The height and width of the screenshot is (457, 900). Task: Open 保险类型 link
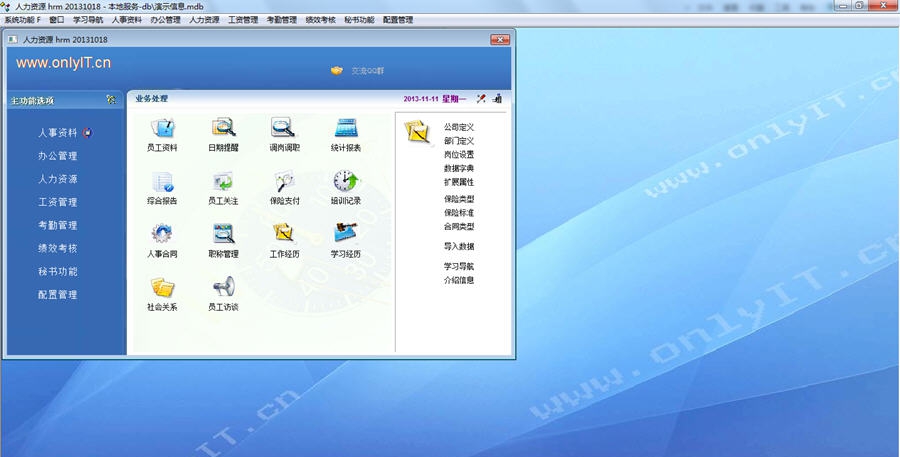(459, 199)
